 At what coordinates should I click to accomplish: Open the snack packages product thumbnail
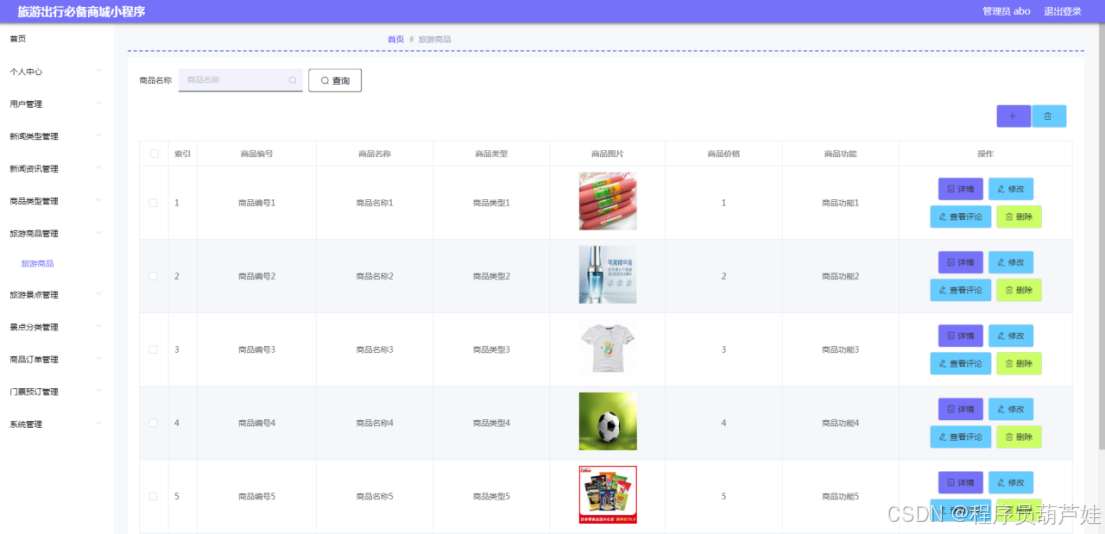(x=607, y=495)
